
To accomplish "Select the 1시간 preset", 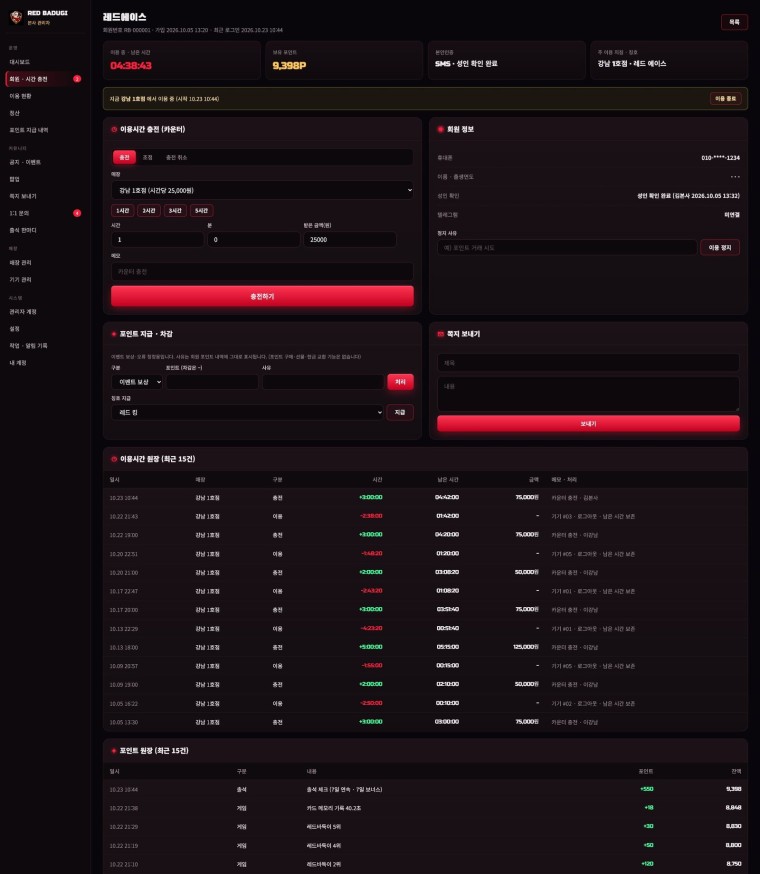I will tap(123, 211).
